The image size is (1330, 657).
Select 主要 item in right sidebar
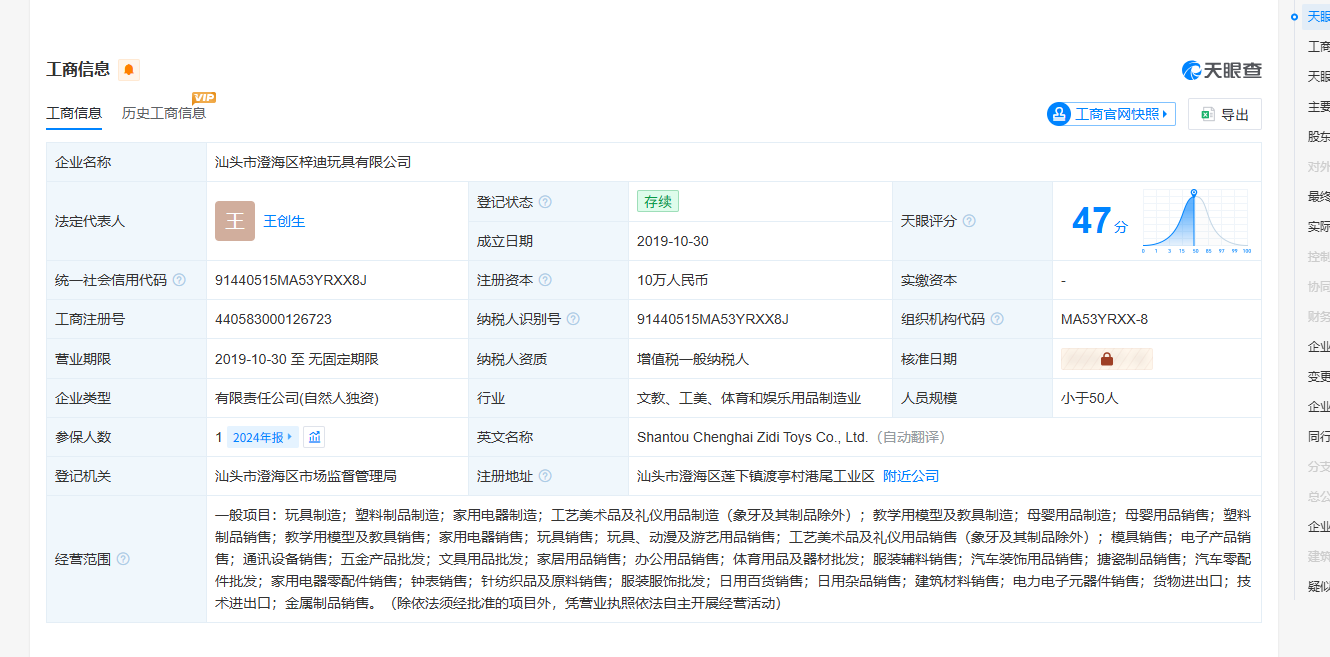1319,107
